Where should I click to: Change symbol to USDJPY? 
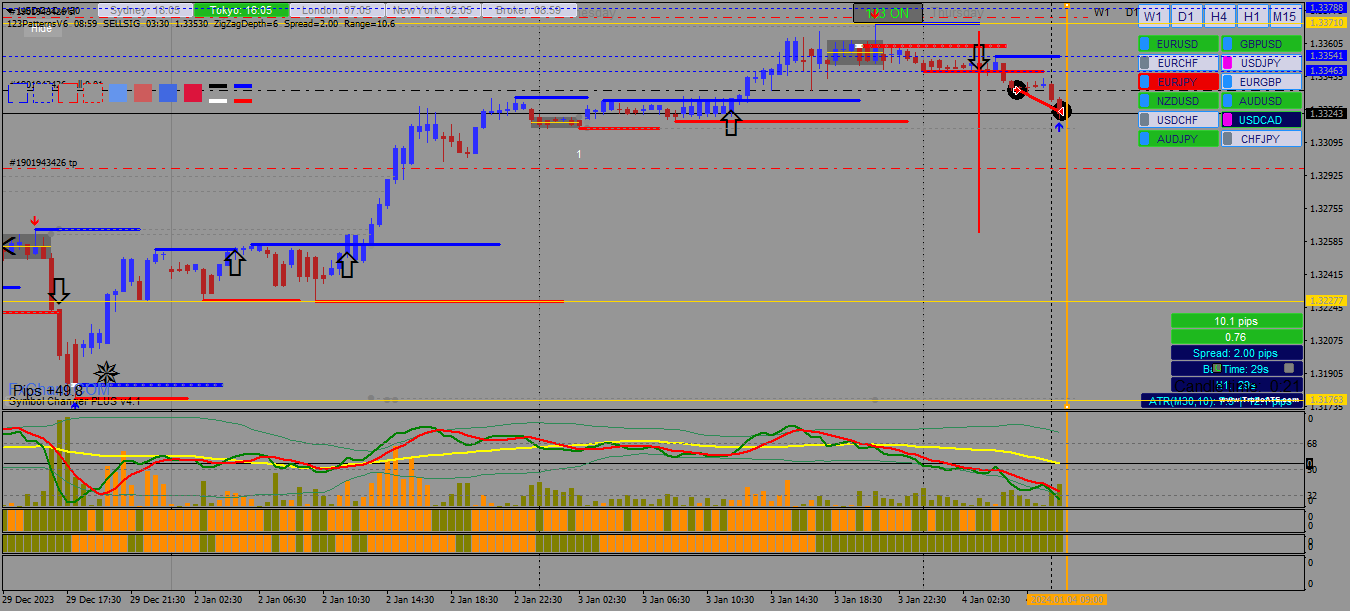tap(1261, 63)
